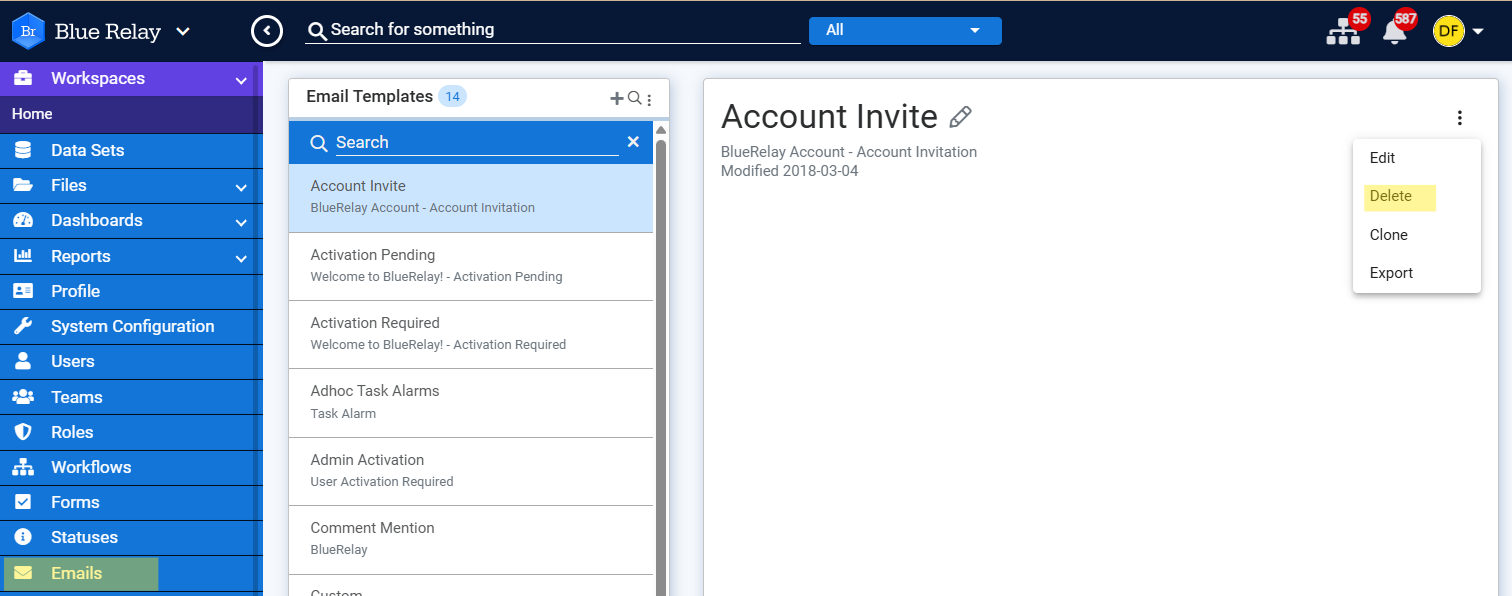The image size is (1512, 596).
Task: Select the Account Invite template
Action: (471, 197)
